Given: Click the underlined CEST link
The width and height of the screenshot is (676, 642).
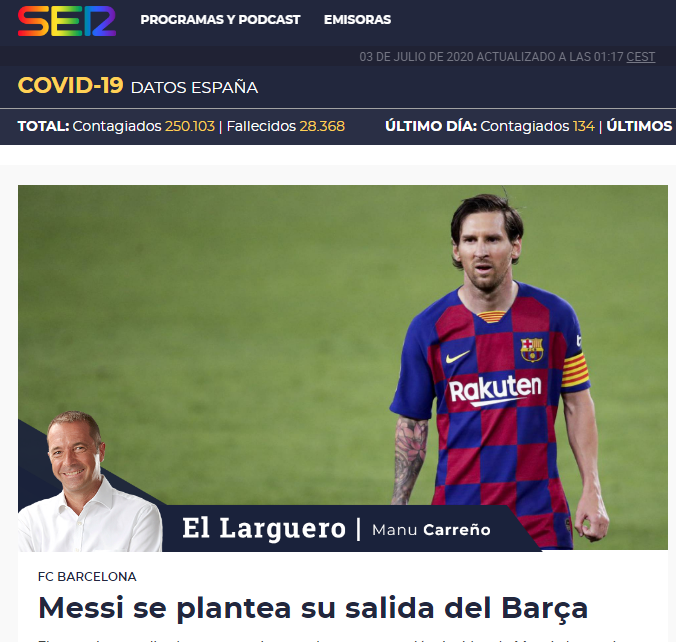Looking at the screenshot, I should click(x=641, y=57).
